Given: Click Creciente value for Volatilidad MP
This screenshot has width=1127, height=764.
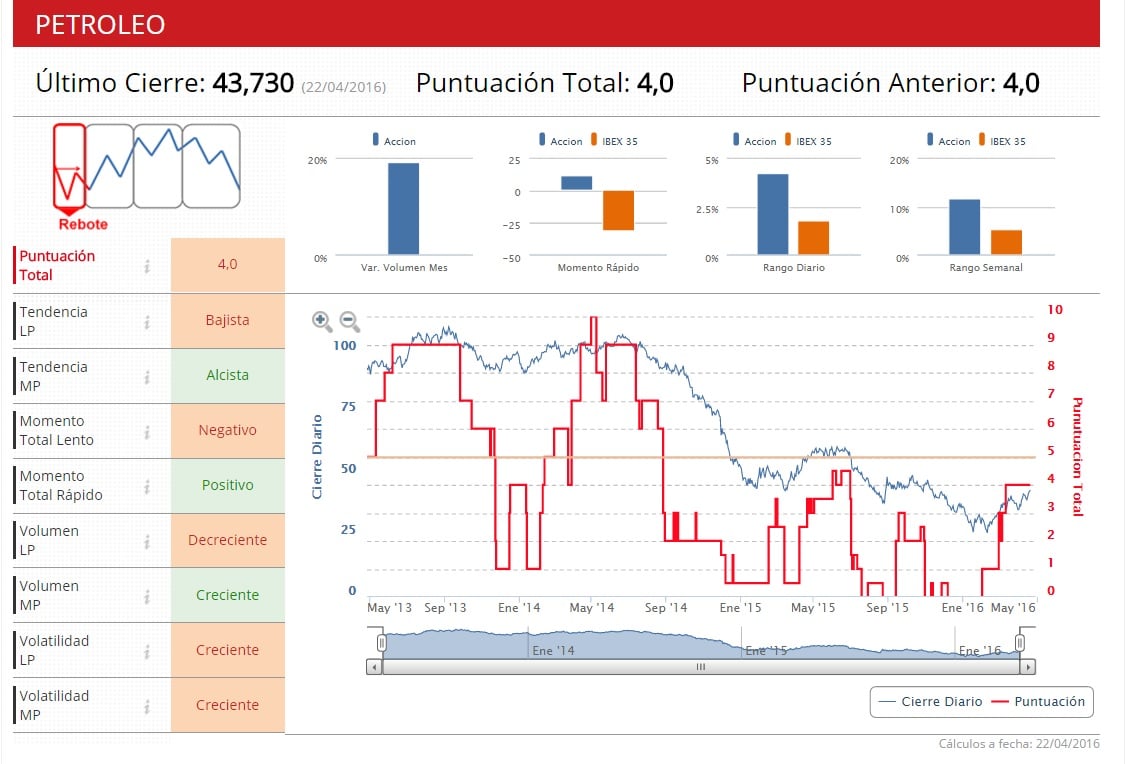Looking at the screenshot, I should 228,705.
